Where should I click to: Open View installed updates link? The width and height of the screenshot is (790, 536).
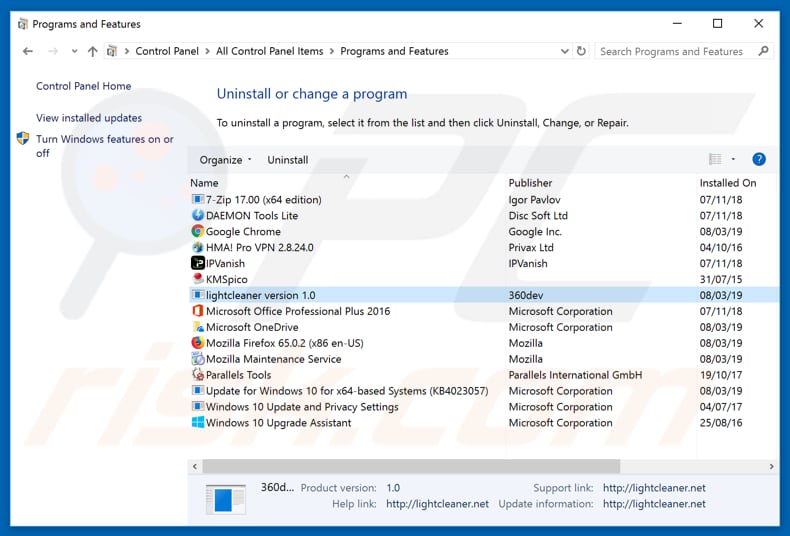click(x=89, y=118)
